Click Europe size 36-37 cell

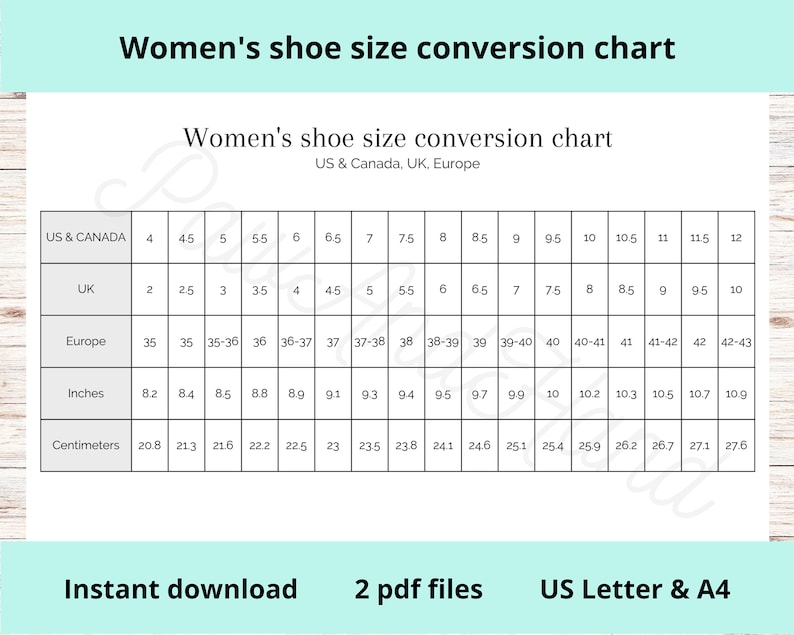[296, 341]
